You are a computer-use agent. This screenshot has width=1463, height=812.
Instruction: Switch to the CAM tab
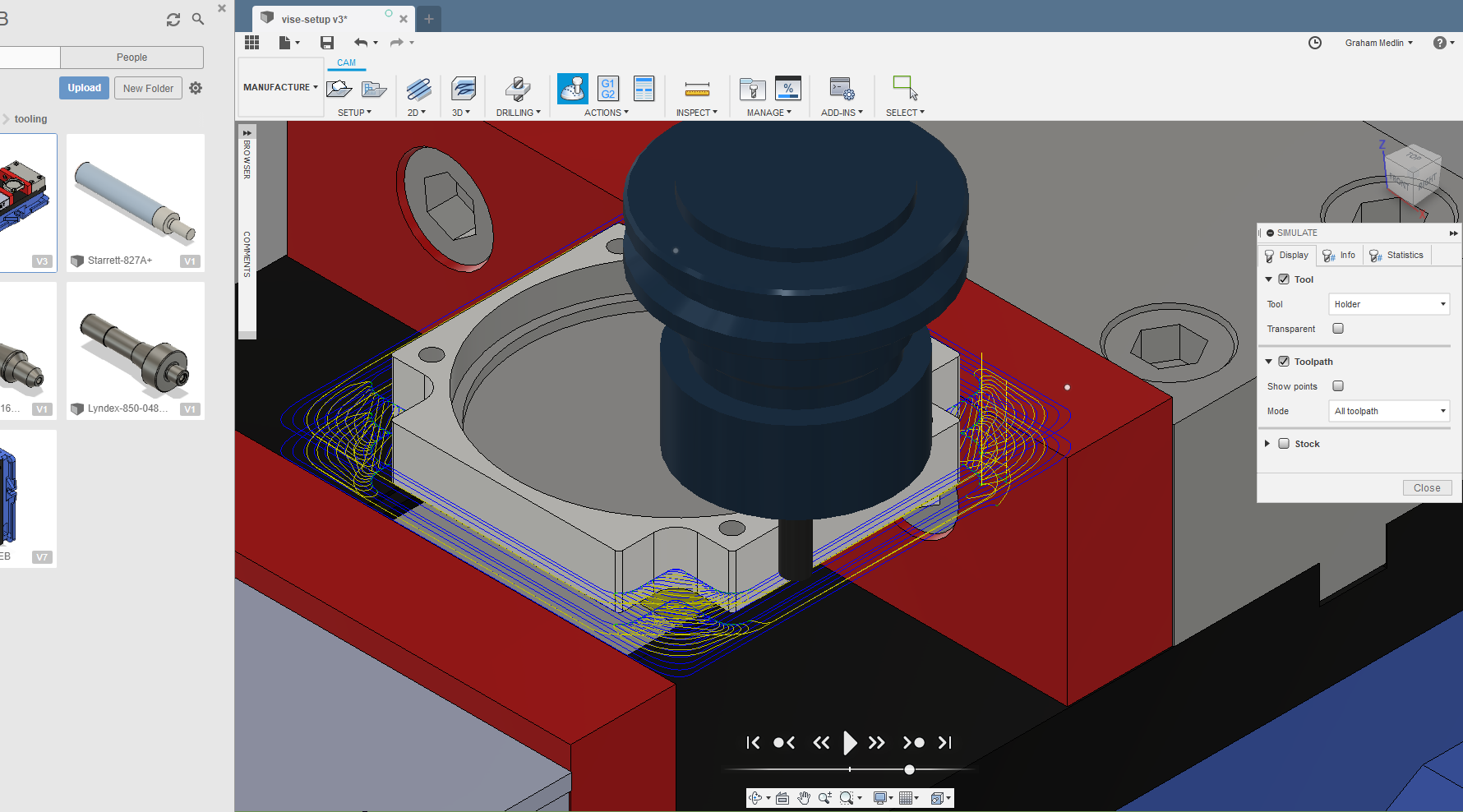point(346,62)
